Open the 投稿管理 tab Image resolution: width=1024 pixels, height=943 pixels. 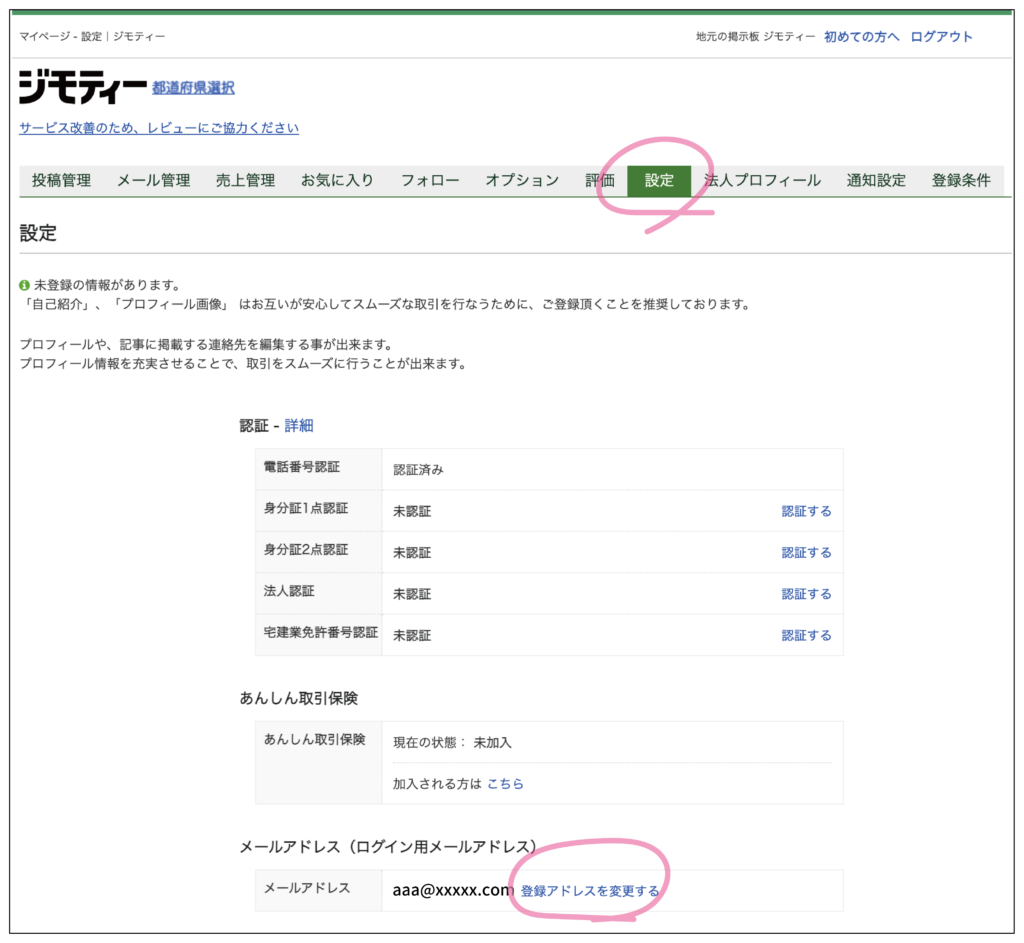[61, 180]
